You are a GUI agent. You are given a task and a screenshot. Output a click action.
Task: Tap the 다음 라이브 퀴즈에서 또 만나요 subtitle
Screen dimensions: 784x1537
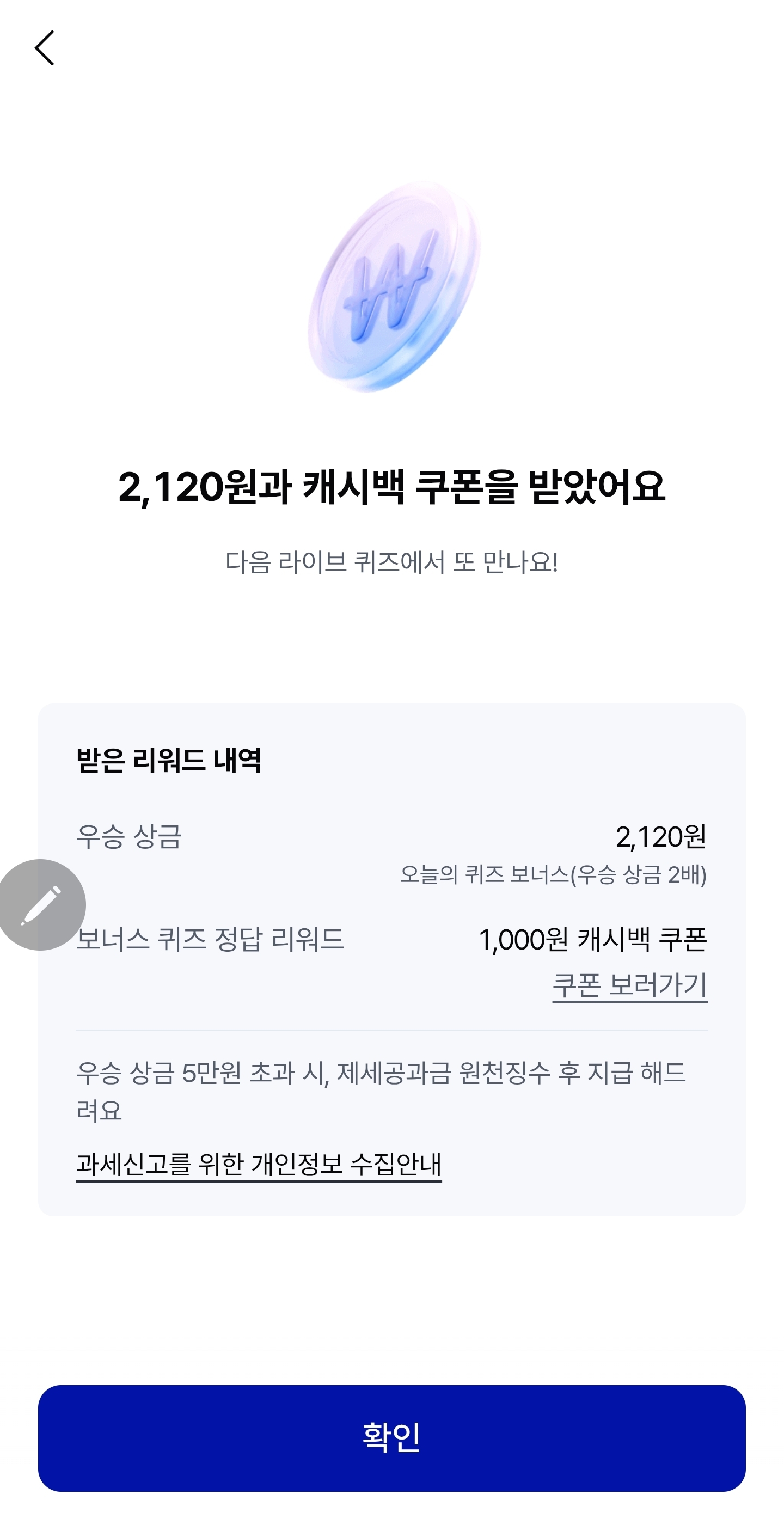tap(392, 562)
